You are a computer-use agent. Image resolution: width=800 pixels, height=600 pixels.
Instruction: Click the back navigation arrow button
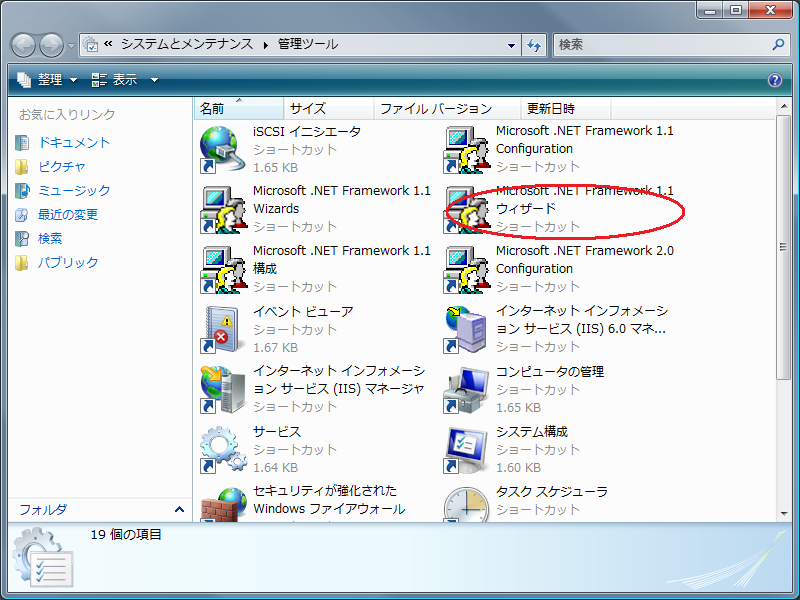[x=23, y=45]
